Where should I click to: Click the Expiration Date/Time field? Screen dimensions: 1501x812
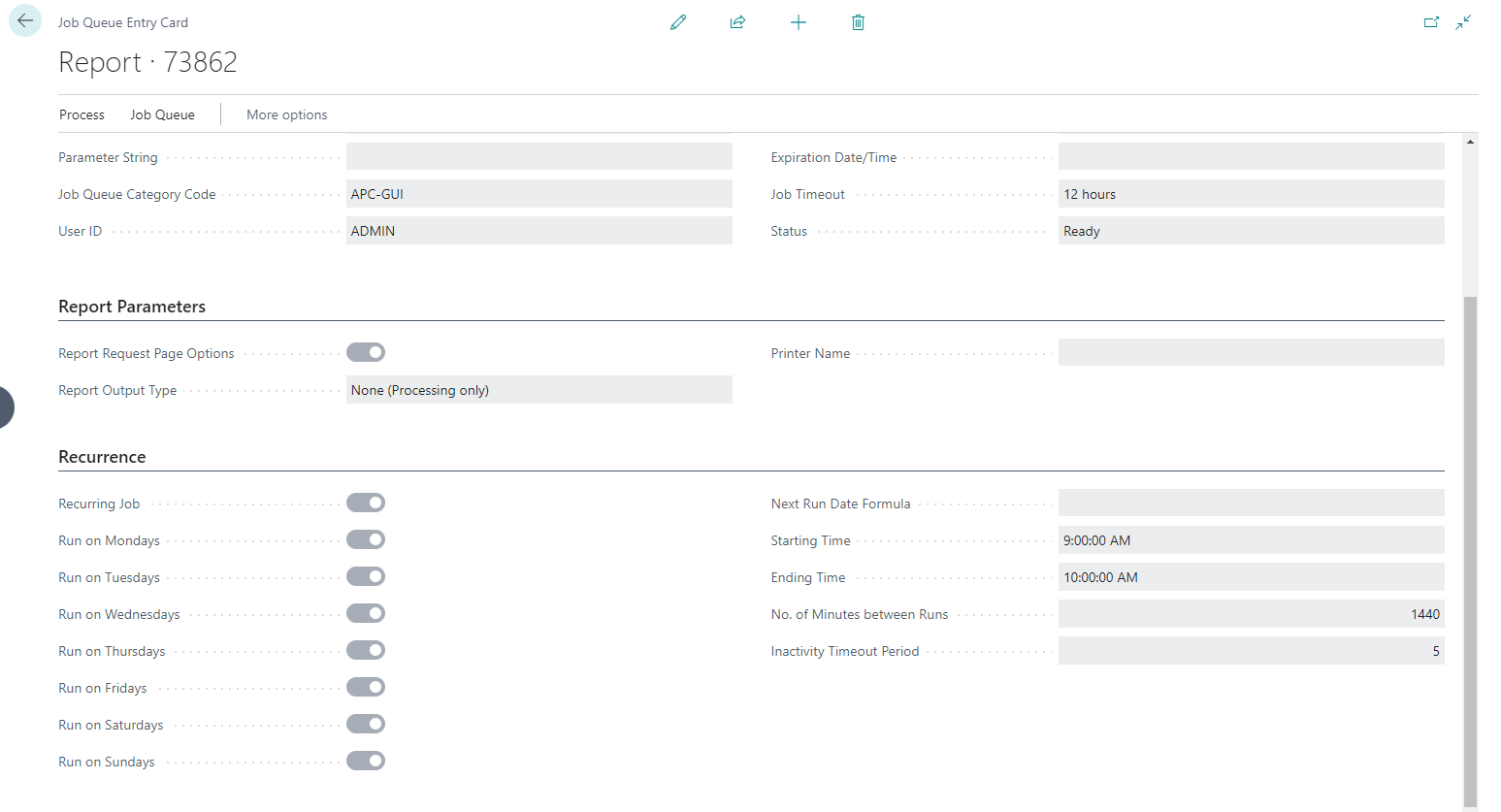(x=1252, y=157)
